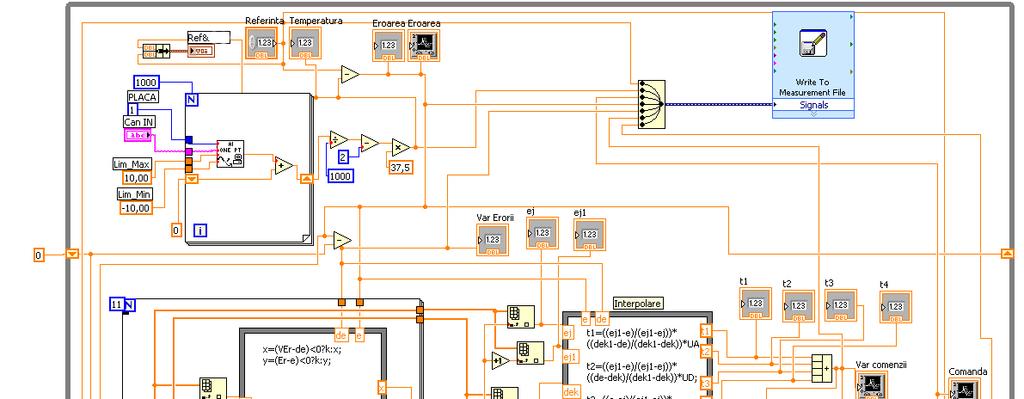The width and height of the screenshot is (1024, 399).
Task: Click the 0 constant outside the outer loop
Action: [39, 255]
